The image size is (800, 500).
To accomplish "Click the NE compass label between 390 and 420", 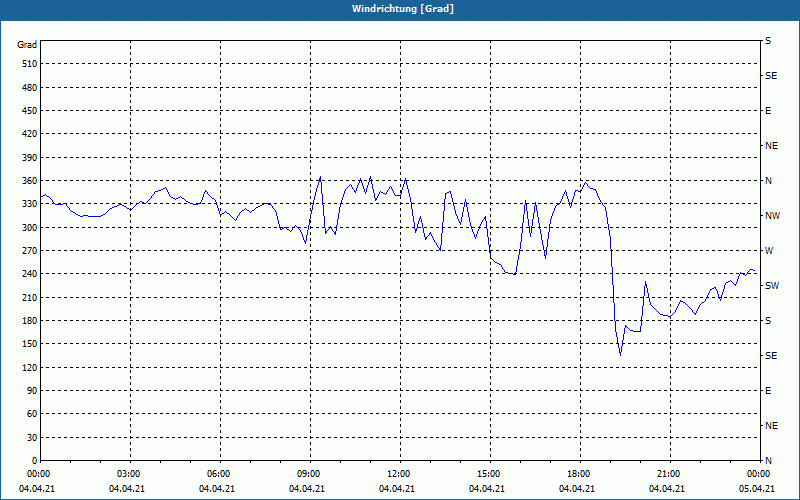I will point(771,146).
